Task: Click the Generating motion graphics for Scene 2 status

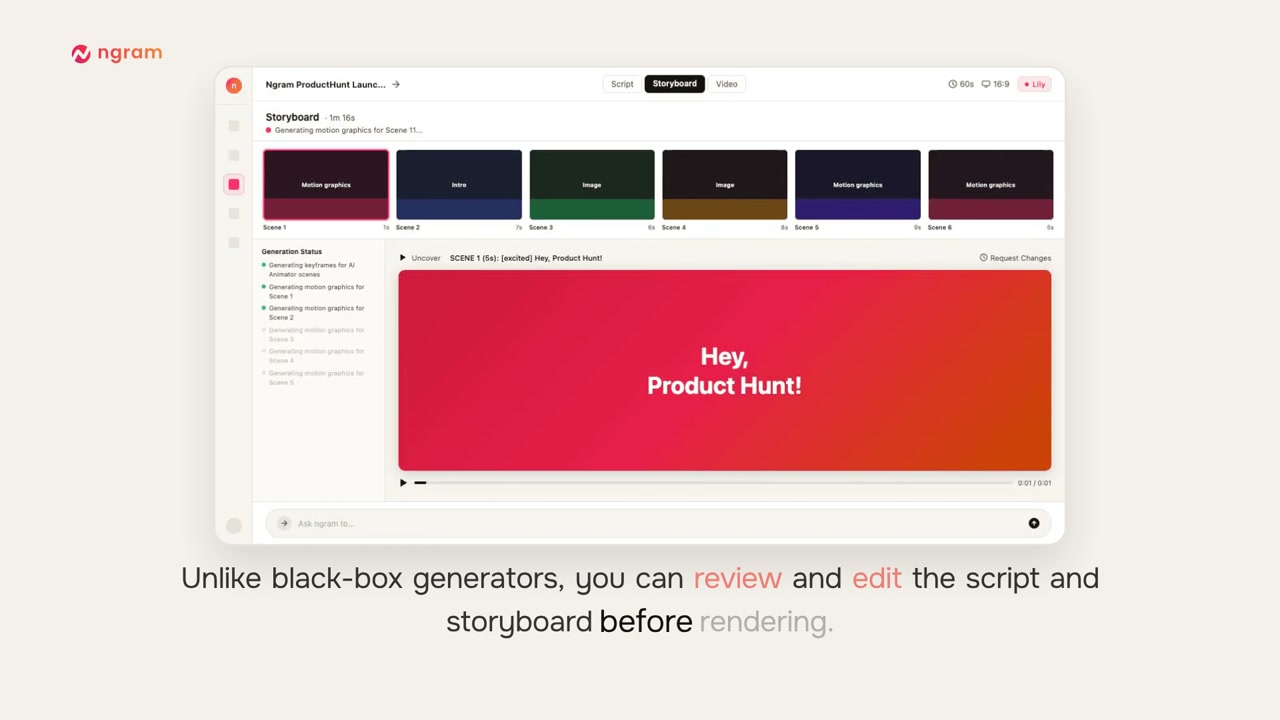Action: point(314,313)
